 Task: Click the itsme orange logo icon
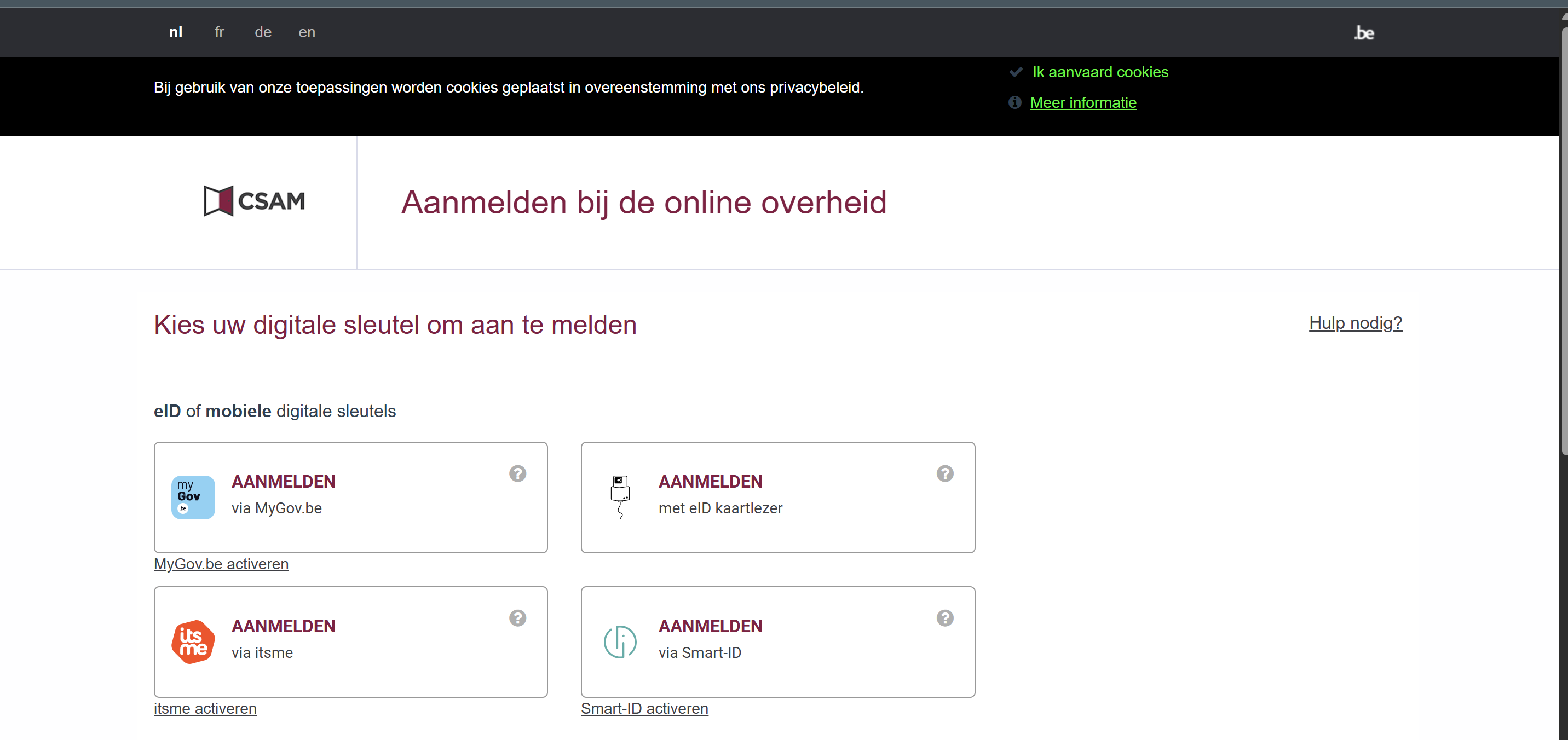pos(193,641)
